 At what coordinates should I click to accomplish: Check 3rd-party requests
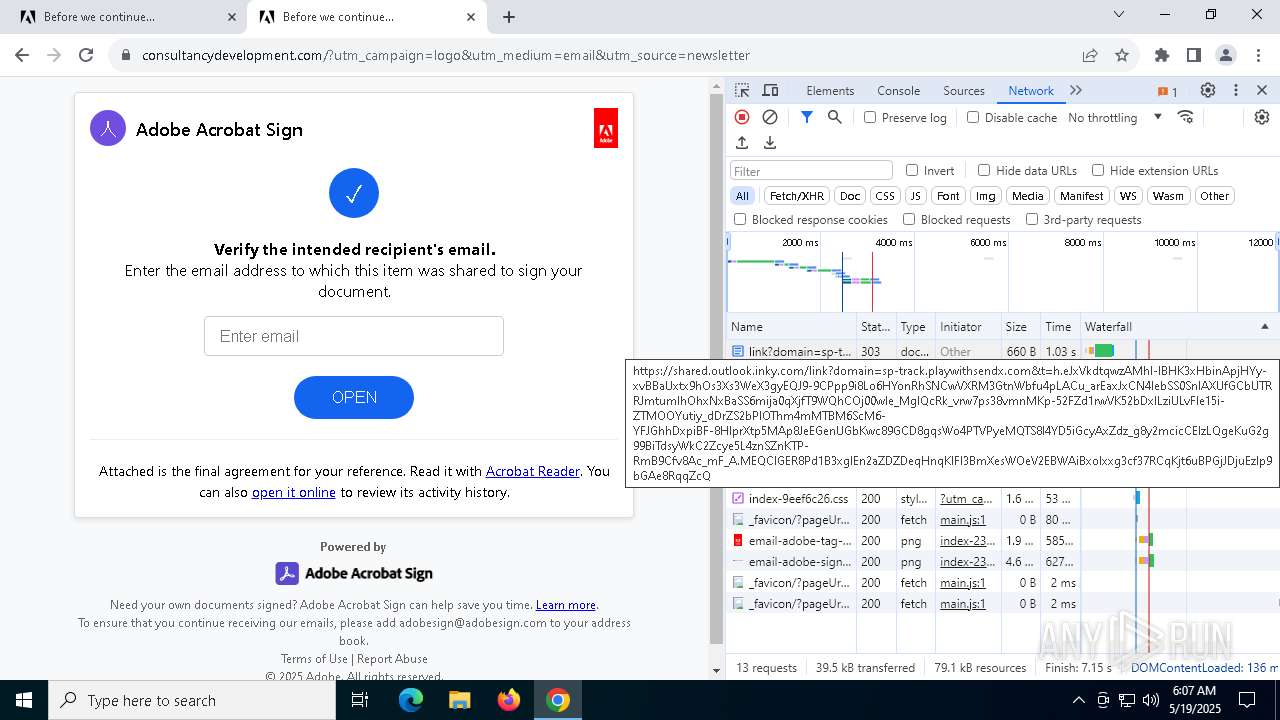pyautogui.click(x=1032, y=219)
